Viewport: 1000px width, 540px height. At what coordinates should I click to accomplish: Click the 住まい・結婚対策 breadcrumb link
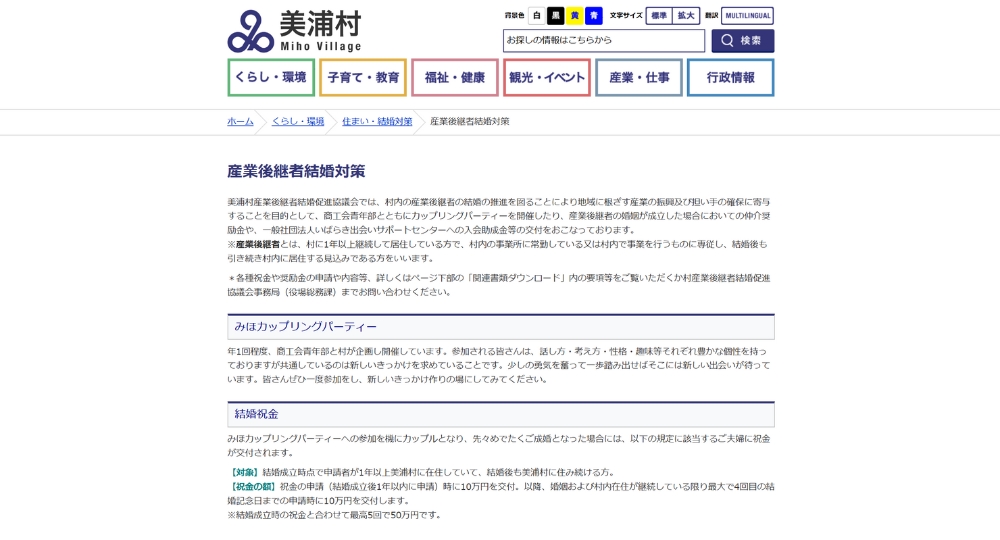tap(377, 121)
